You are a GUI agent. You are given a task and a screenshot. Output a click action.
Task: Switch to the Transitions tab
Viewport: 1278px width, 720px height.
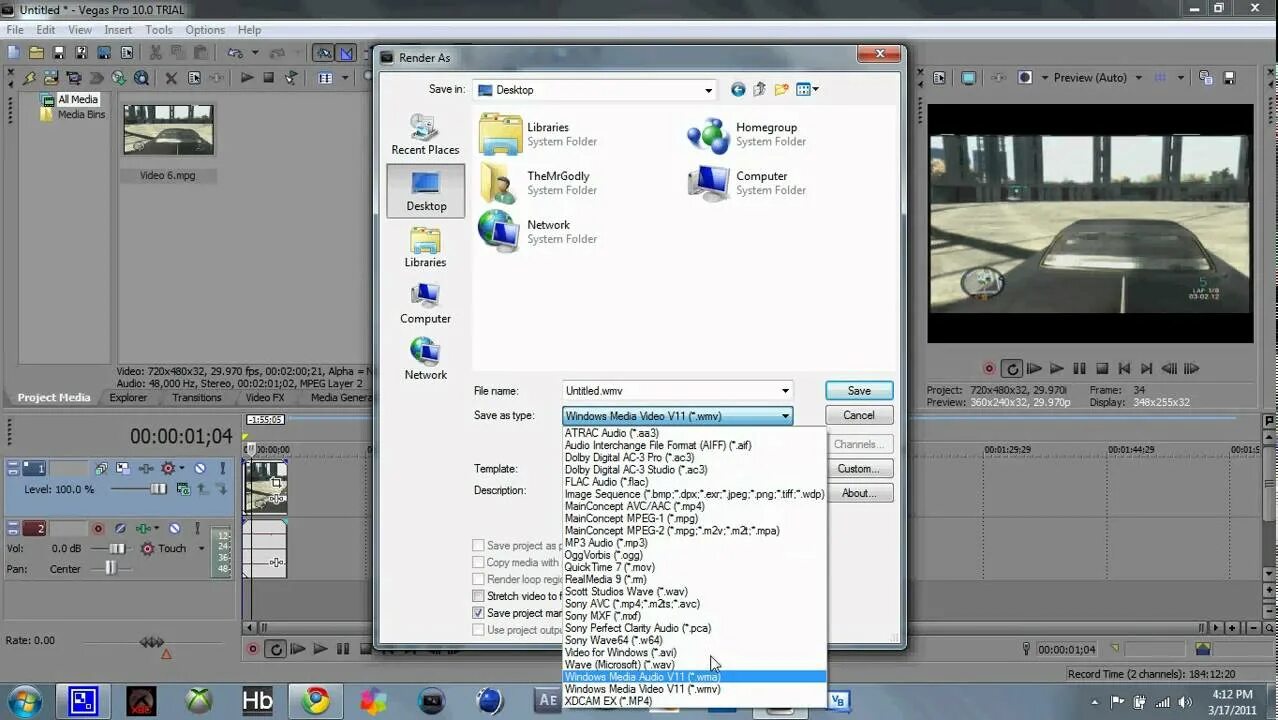coord(197,397)
